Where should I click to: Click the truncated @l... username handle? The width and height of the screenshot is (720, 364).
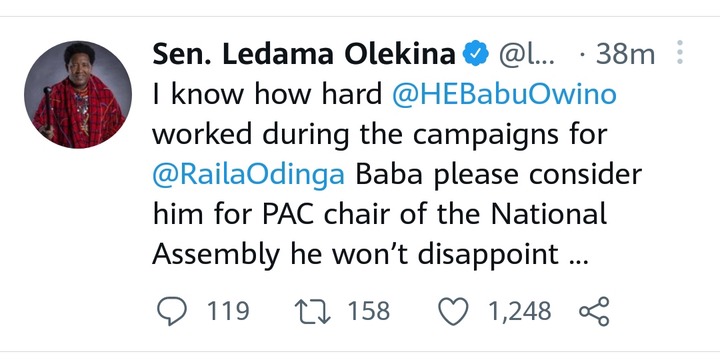(526, 55)
